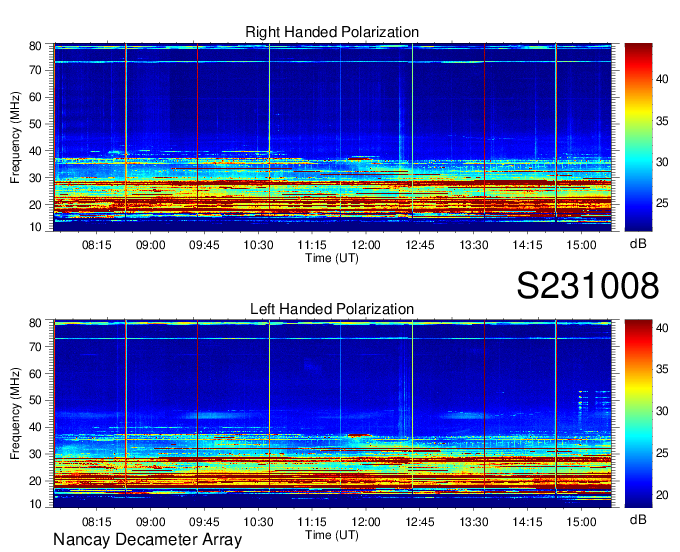This screenshot has width=680, height=552.
Task: Click the 10 MHz tick on the Right Handed frequency axis
Action: (x=35, y=227)
